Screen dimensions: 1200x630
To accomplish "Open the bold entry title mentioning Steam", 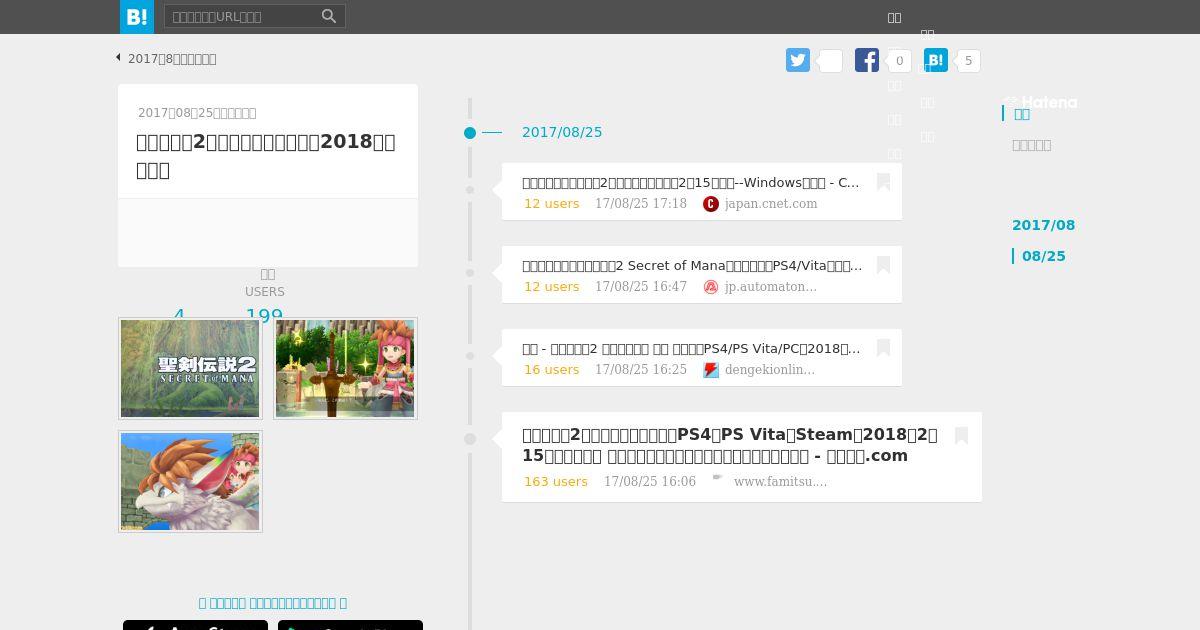I will coord(730,445).
